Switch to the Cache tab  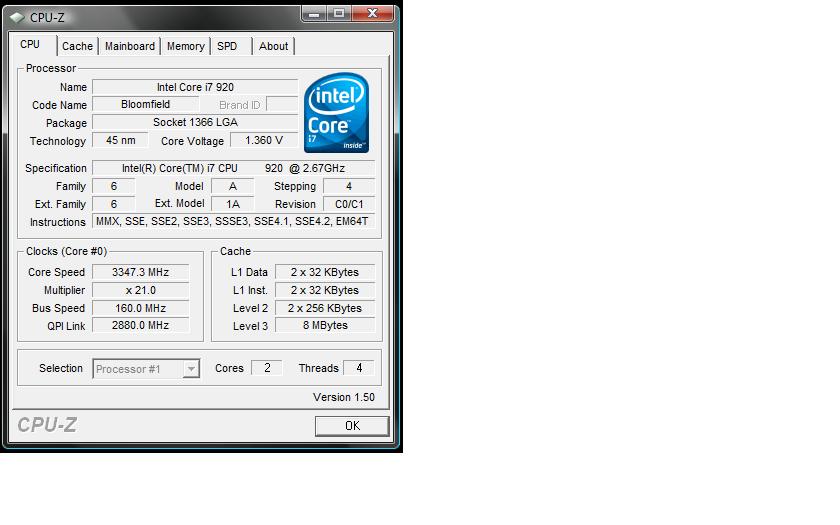[77, 46]
